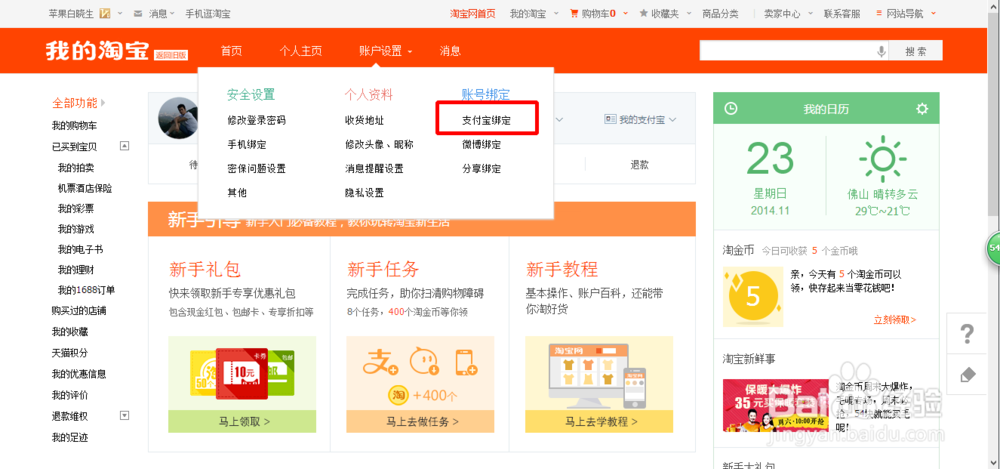
Task: Click the 手机逛淘宝 link
Action: pyautogui.click(x=208, y=13)
